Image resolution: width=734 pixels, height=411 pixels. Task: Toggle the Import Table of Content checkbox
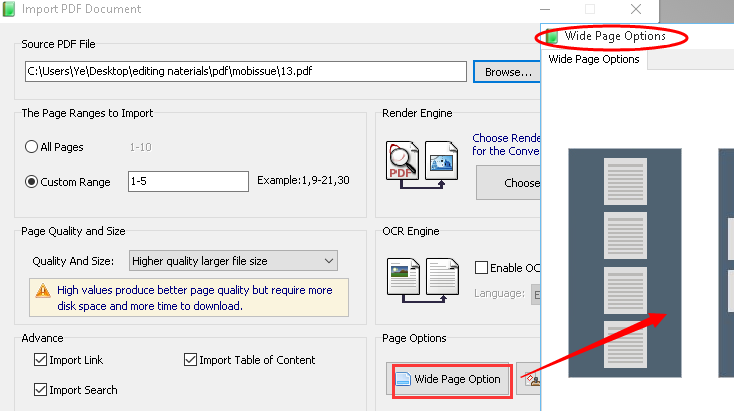pyautogui.click(x=190, y=360)
